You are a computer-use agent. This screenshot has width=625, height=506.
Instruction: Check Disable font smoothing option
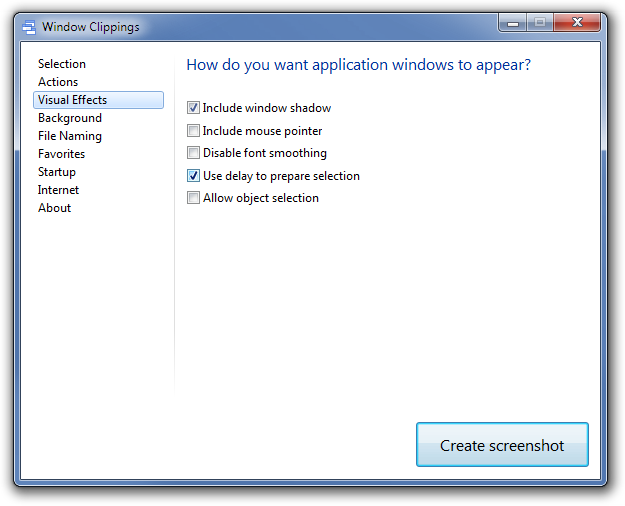(193, 153)
